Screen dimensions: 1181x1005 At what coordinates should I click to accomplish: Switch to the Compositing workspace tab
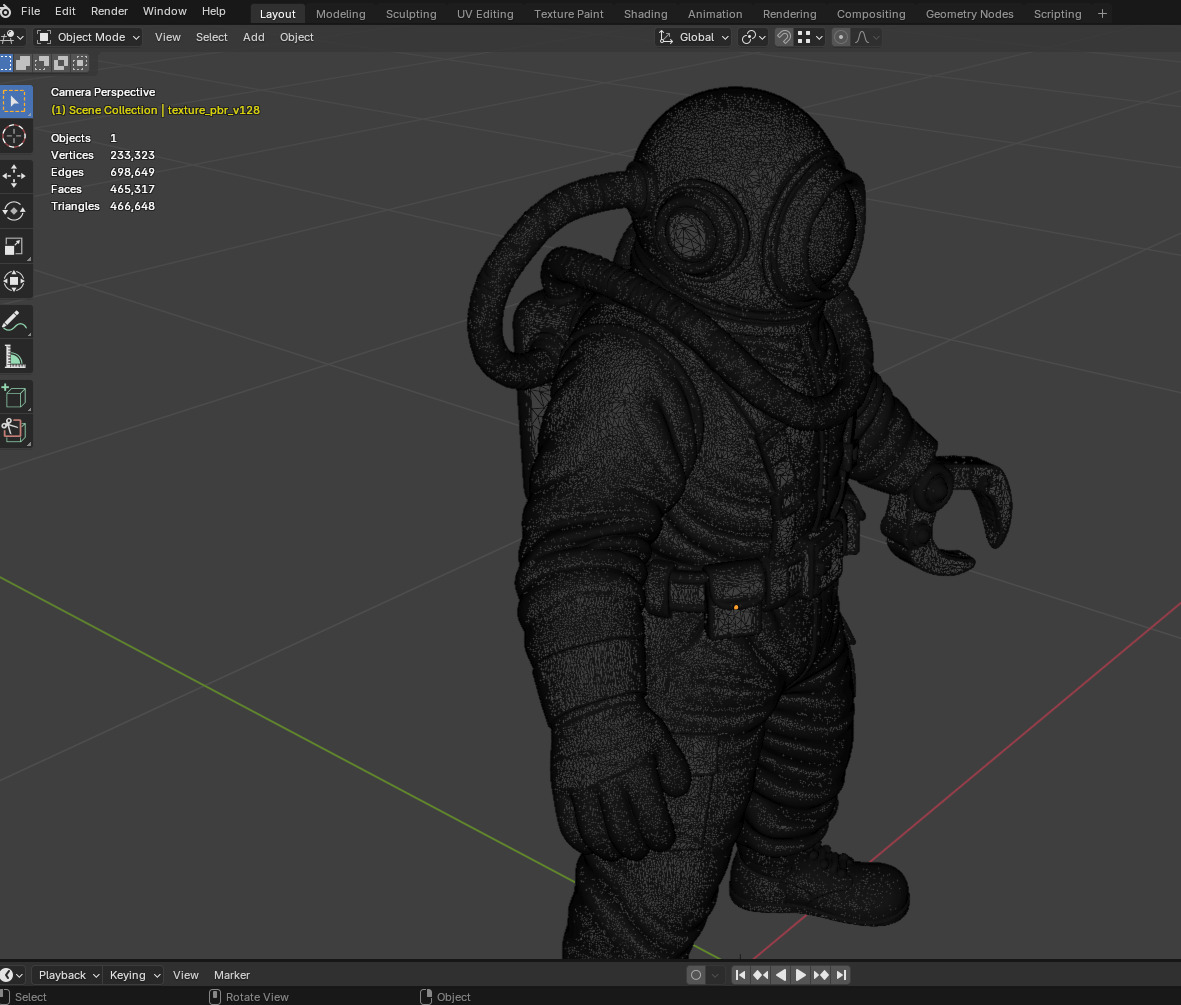pyautogui.click(x=871, y=14)
